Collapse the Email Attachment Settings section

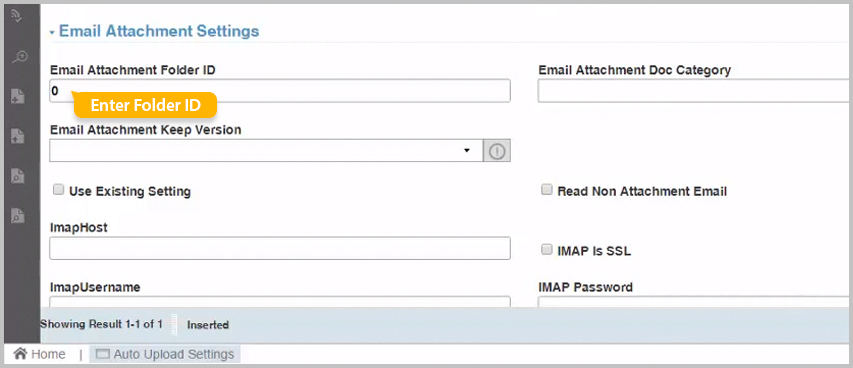[x=52, y=33]
